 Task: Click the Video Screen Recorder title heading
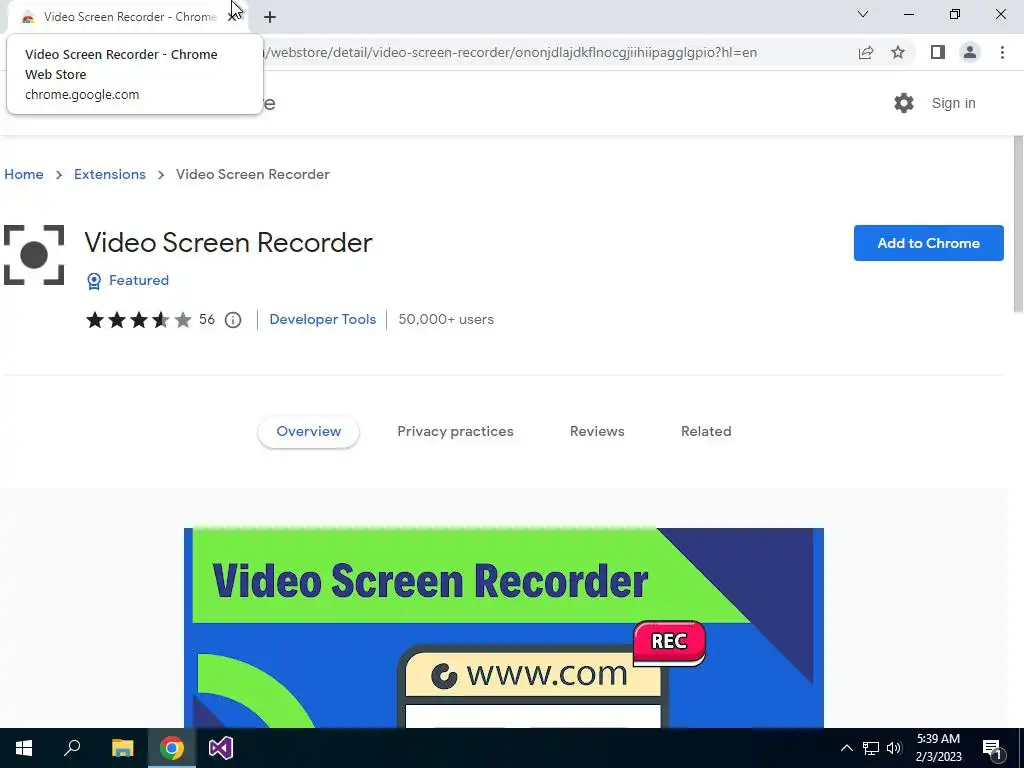tap(229, 243)
